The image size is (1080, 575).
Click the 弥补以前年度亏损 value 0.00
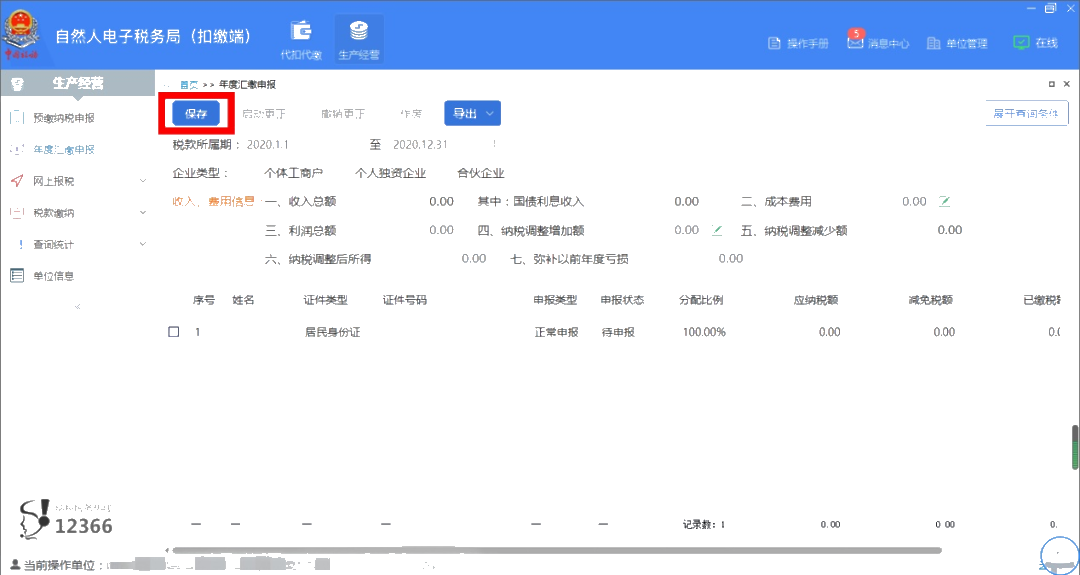[x=731, y=259]
